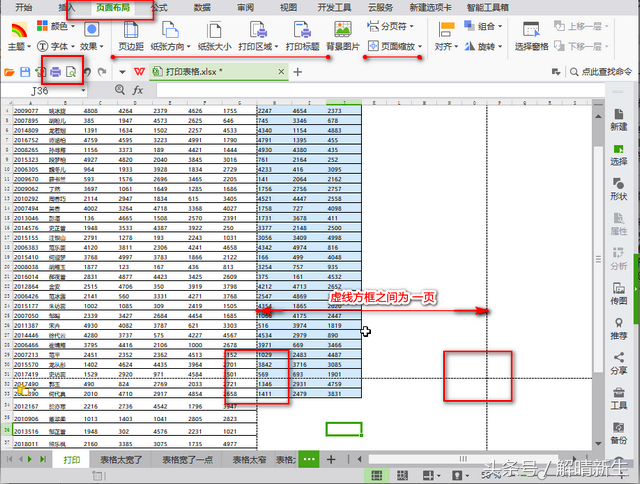
Task: Click the Print Preview icon
Action: (x=71, y=72)
